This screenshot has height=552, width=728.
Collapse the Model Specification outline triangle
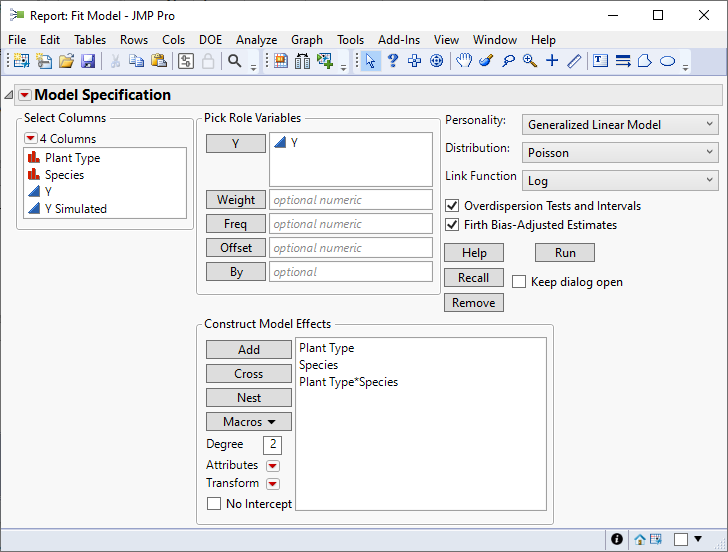(10, 95)
